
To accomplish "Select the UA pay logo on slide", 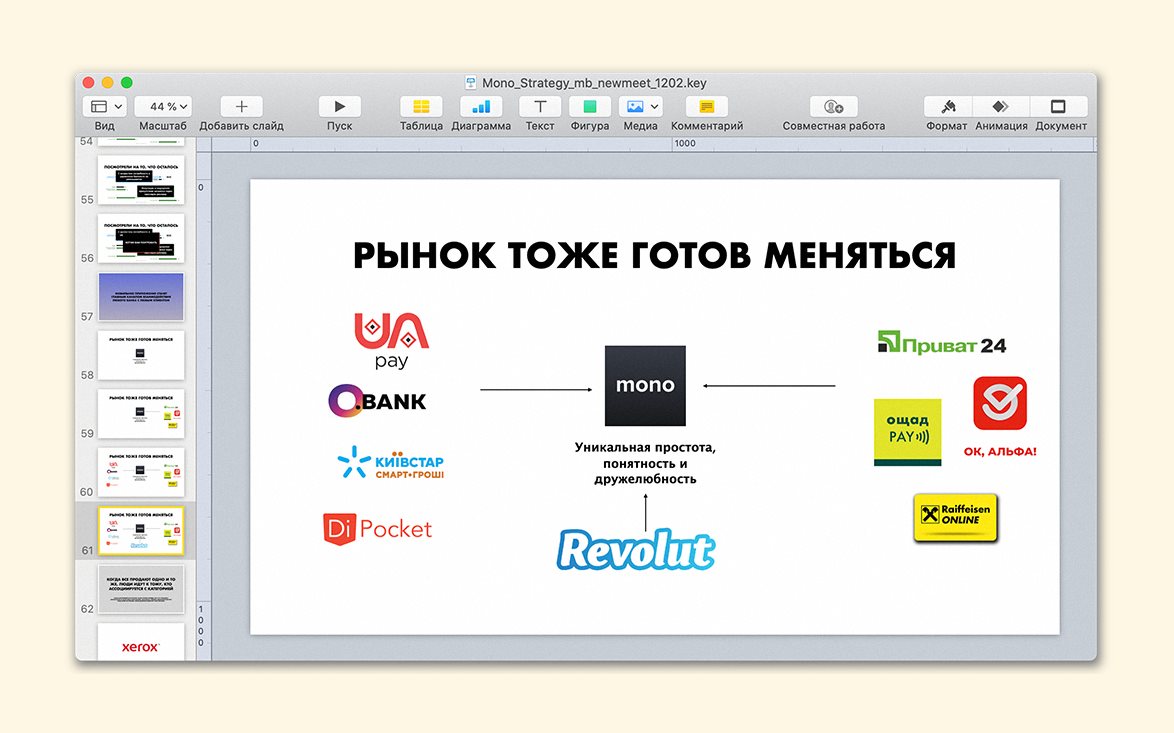I will coord(391,341).
